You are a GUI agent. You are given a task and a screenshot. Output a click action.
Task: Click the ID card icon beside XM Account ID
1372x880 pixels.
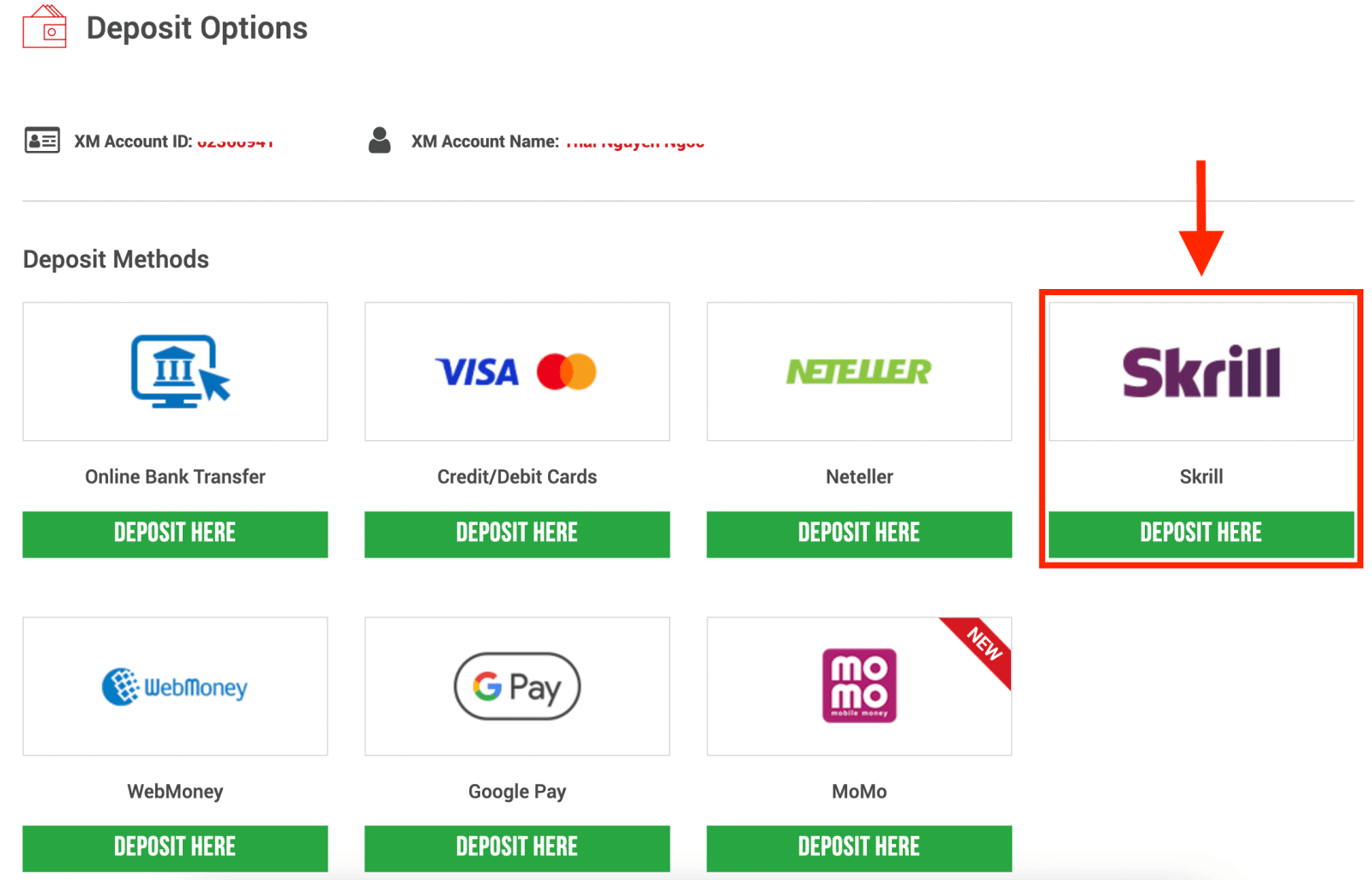pyautogui.click(x=42, y=140)
